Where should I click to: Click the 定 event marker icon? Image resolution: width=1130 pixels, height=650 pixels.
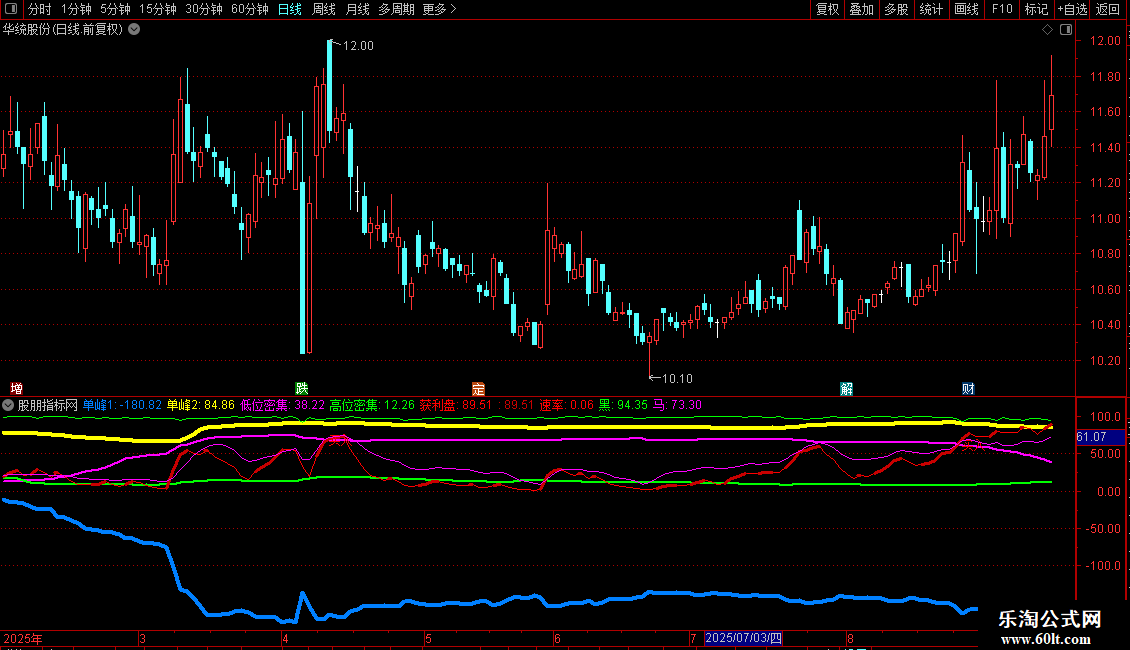pyautogui.click(x=478, y=388)
